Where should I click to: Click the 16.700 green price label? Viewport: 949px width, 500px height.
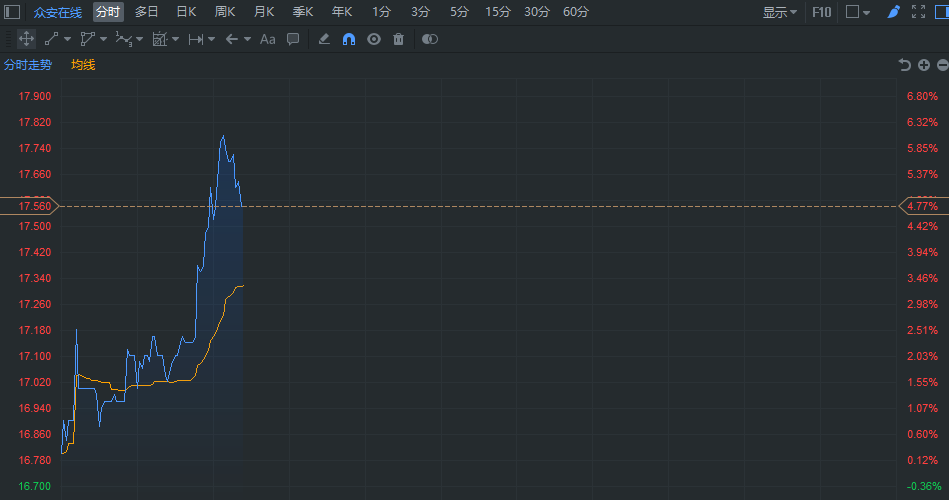pos(34,486)
